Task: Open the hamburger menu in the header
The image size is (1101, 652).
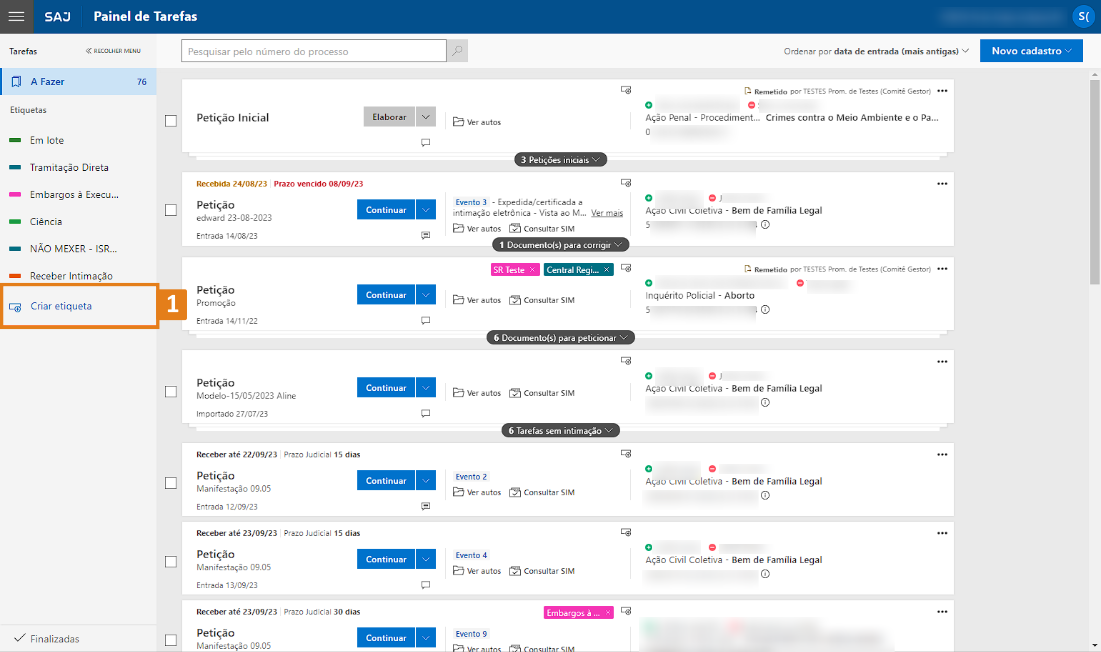Action: (16, 17)
